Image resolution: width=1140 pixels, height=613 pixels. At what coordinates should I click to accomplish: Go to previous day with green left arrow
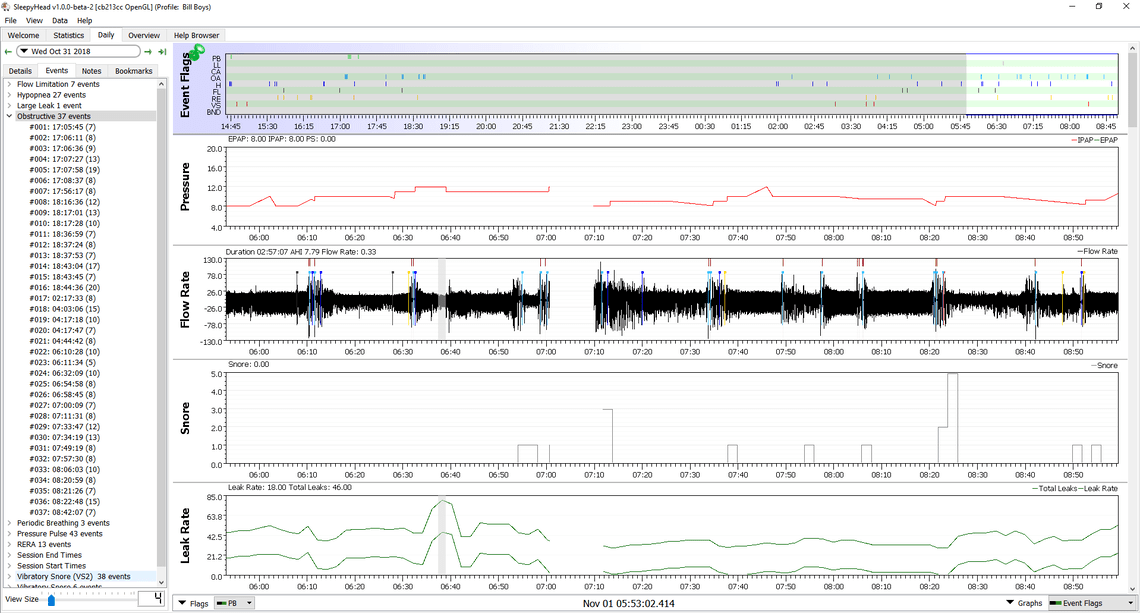pyautogui.click(x=8, y=52)
